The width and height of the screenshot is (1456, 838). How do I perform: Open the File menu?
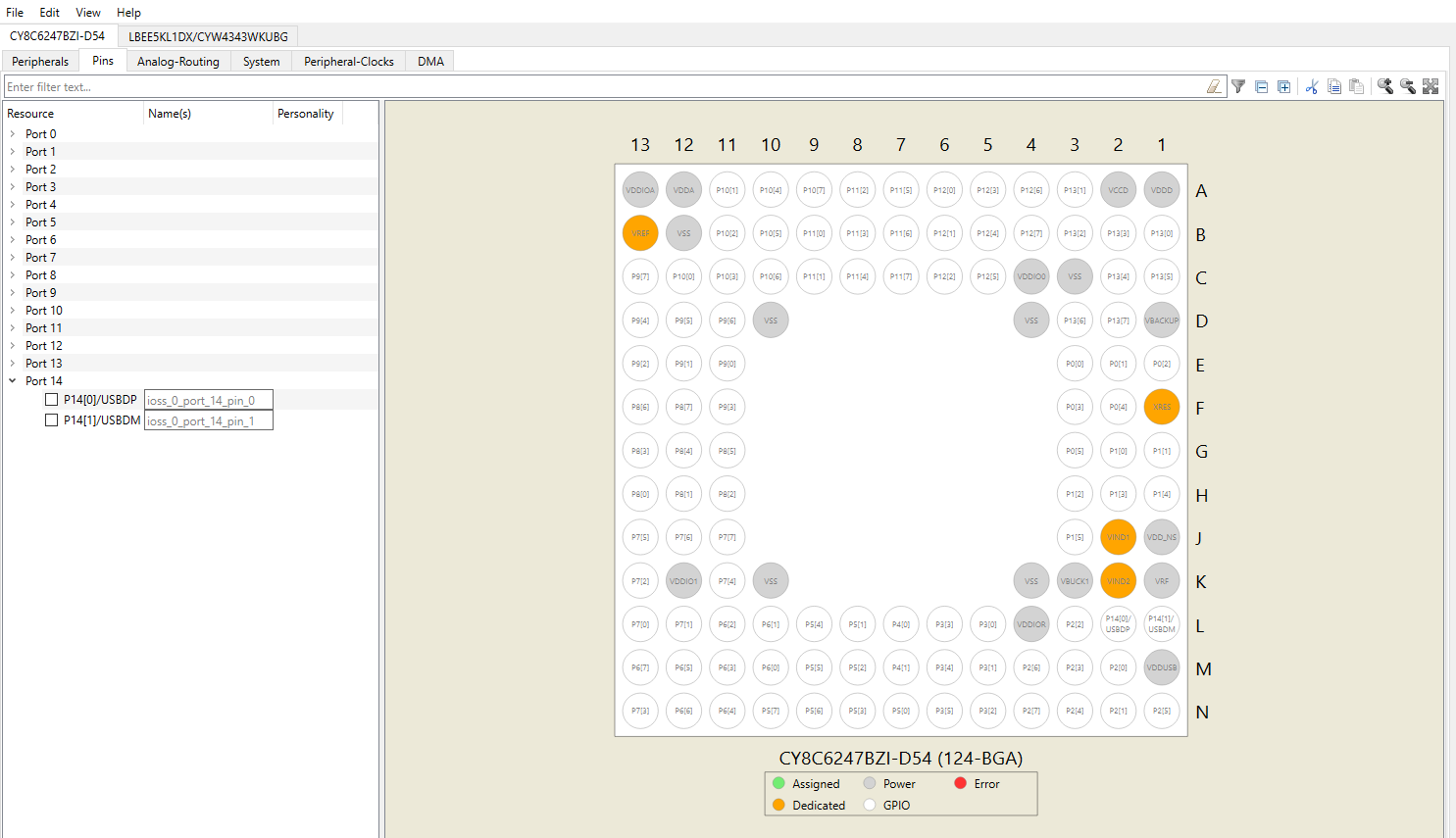(x=15, y=13)
